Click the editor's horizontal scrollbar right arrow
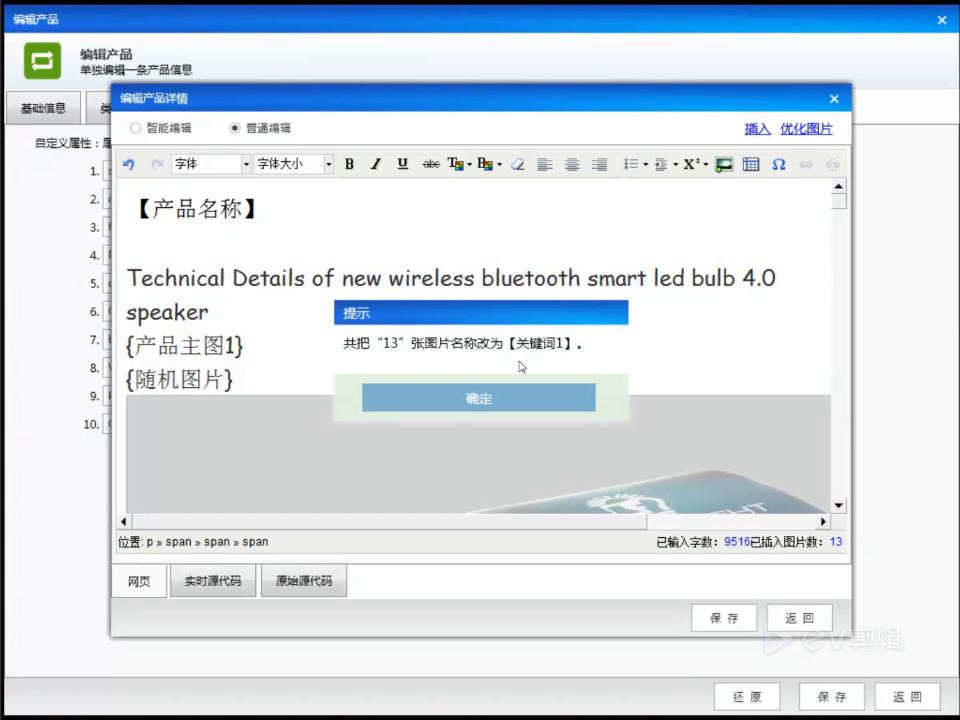 click(823, 522)
